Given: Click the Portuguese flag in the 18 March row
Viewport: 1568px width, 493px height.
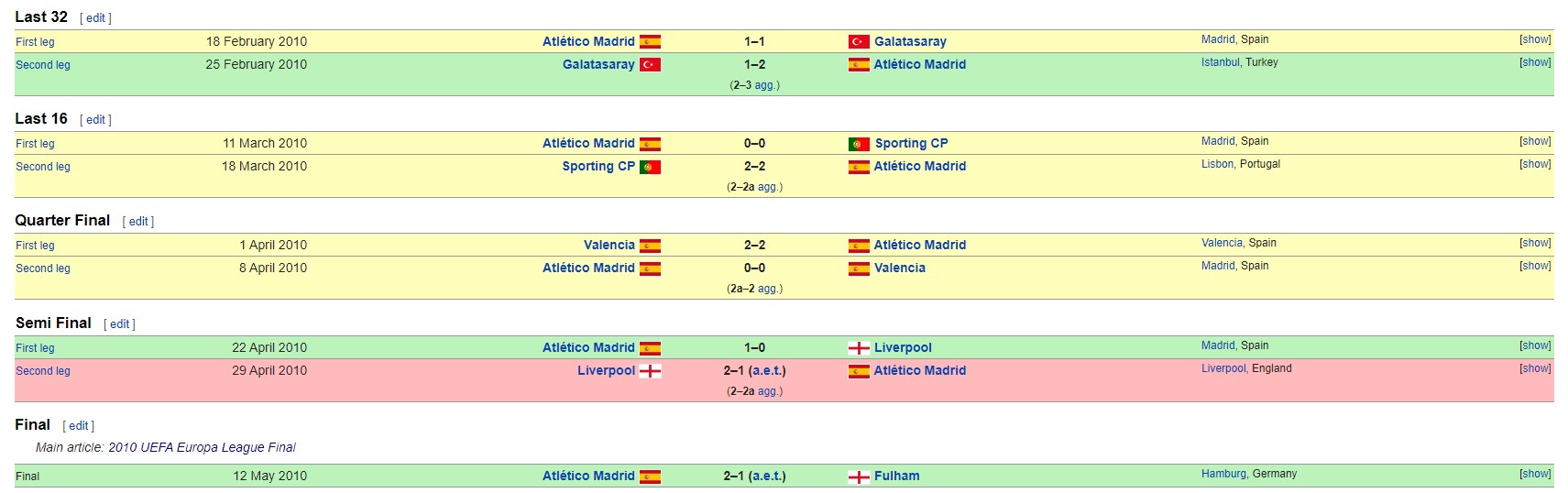Looking at the screenshot, I should [650, 167].
